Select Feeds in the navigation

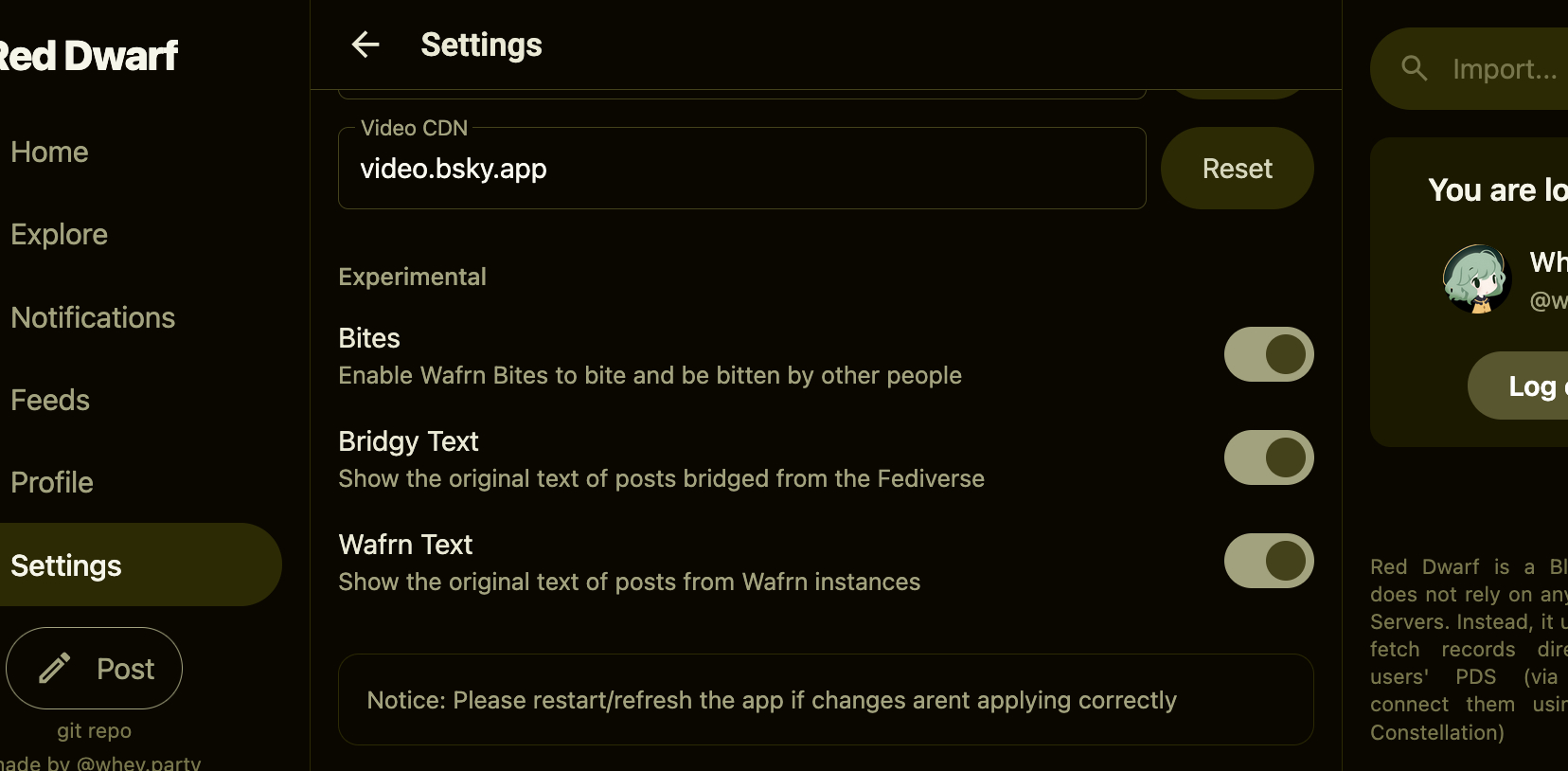pyautogui.click(x=50, y=401)
